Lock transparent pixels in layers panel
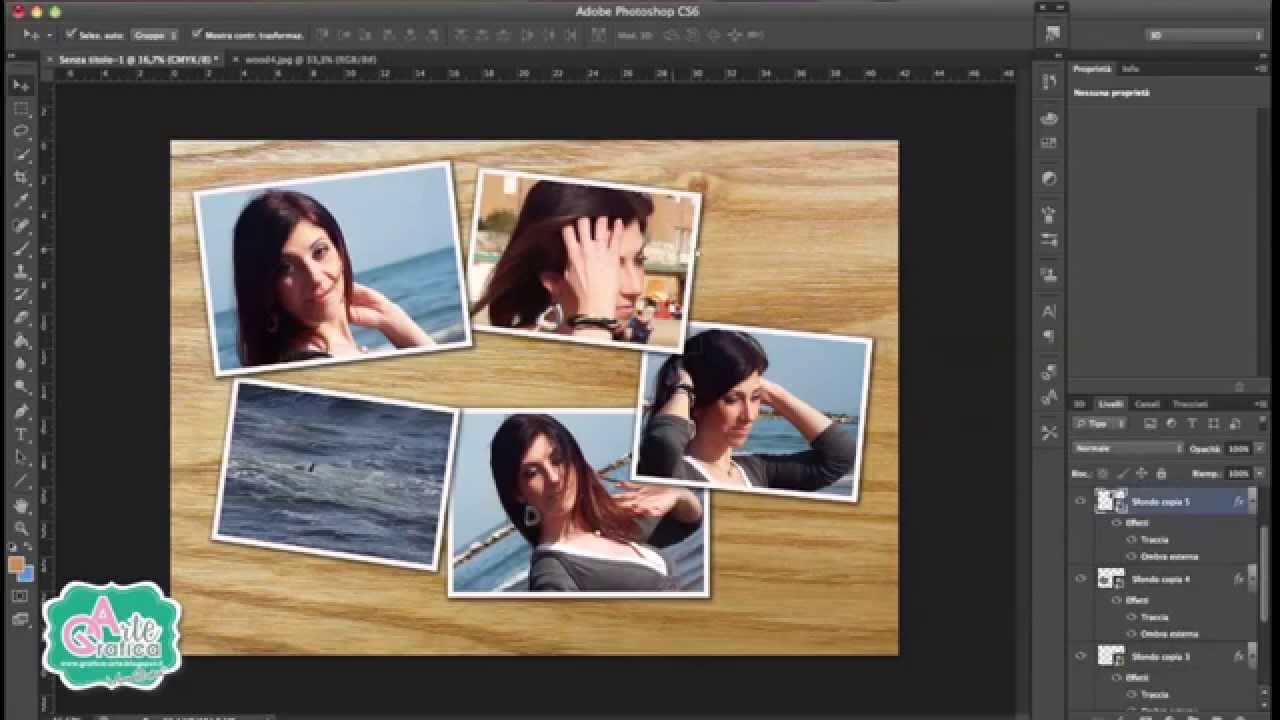 click(1103, 473)
